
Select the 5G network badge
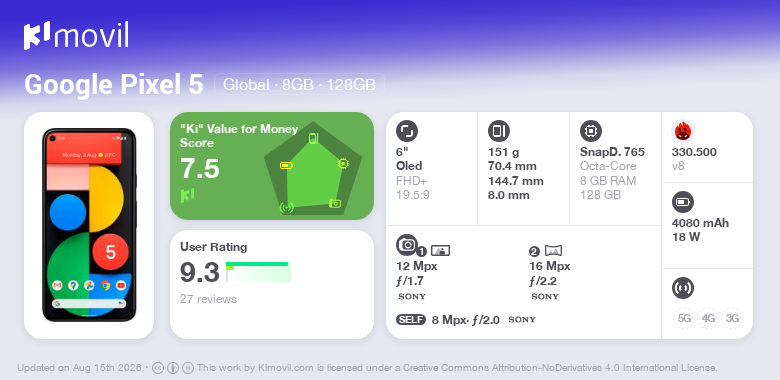coord(684,318)
